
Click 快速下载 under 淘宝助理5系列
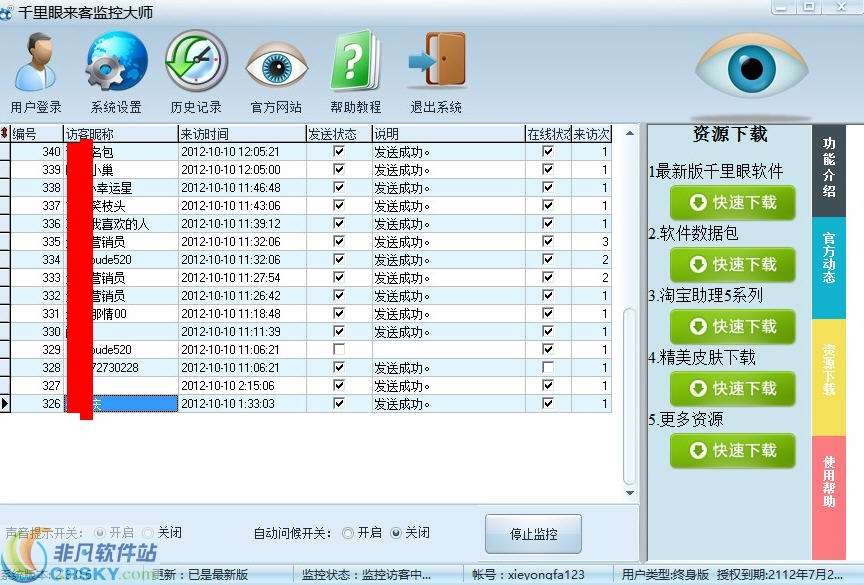tap(732, 327)
